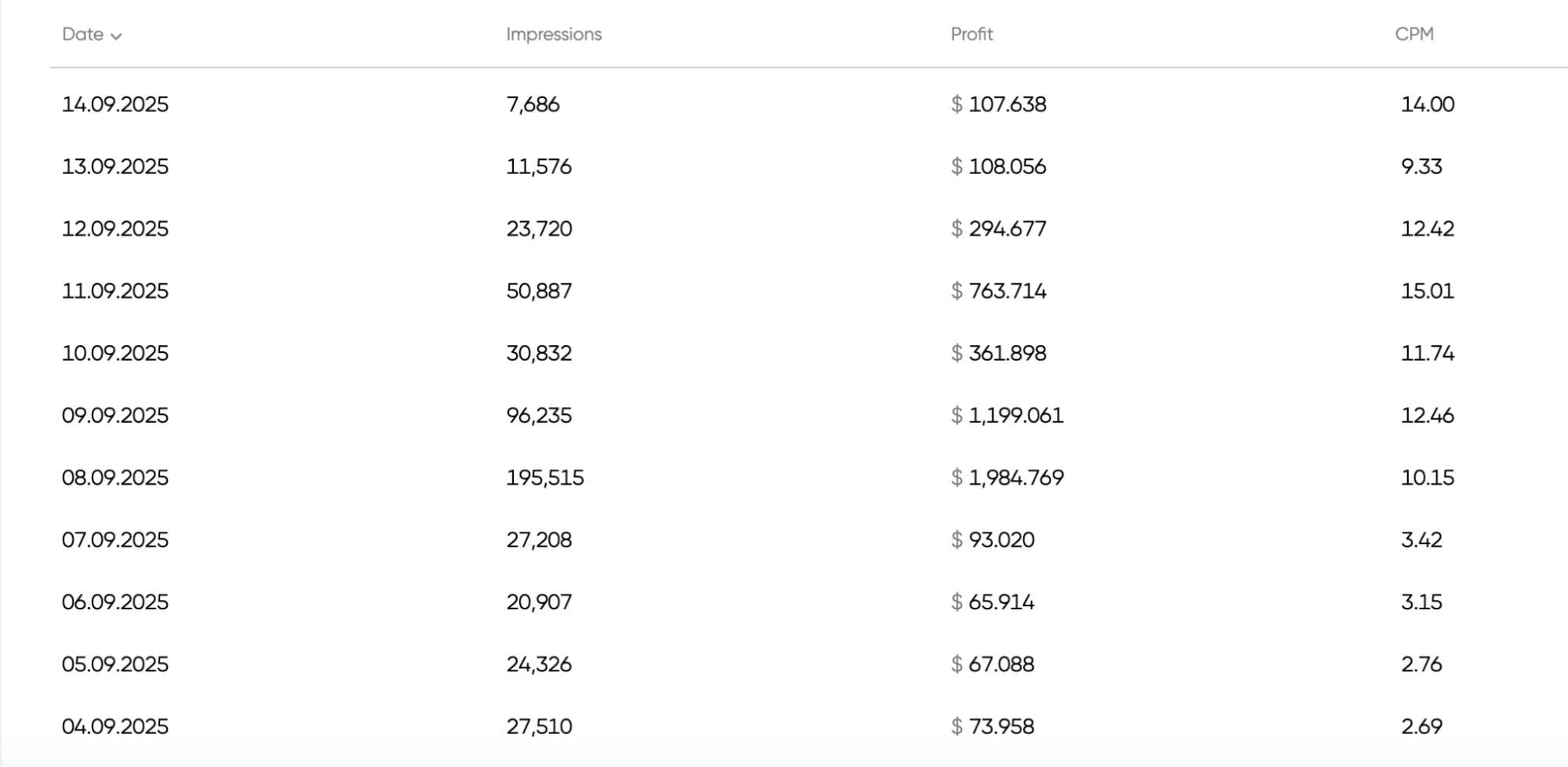The height and width of the screenshot is (767, 1568).
Task: Click impressions value 195,515
Action: [545, 478]
